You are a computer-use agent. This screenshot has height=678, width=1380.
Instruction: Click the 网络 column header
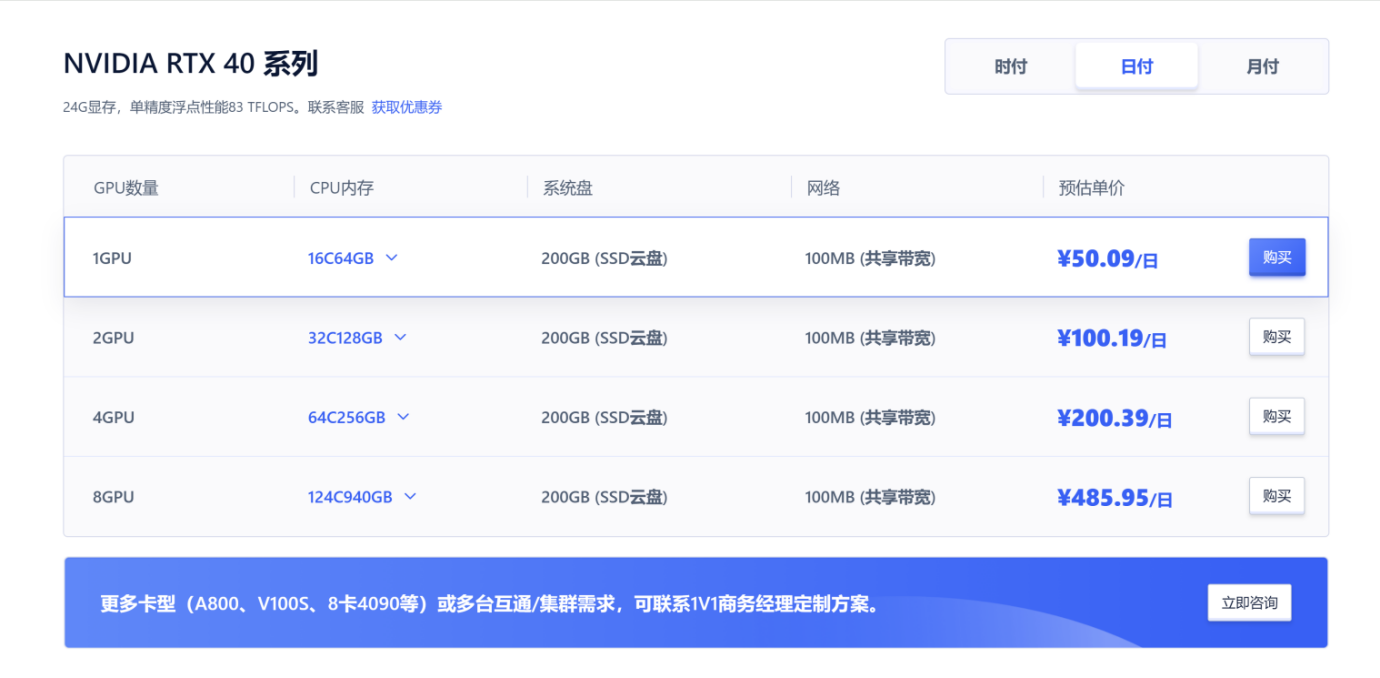pyautogui.click(x=823, y=187)
